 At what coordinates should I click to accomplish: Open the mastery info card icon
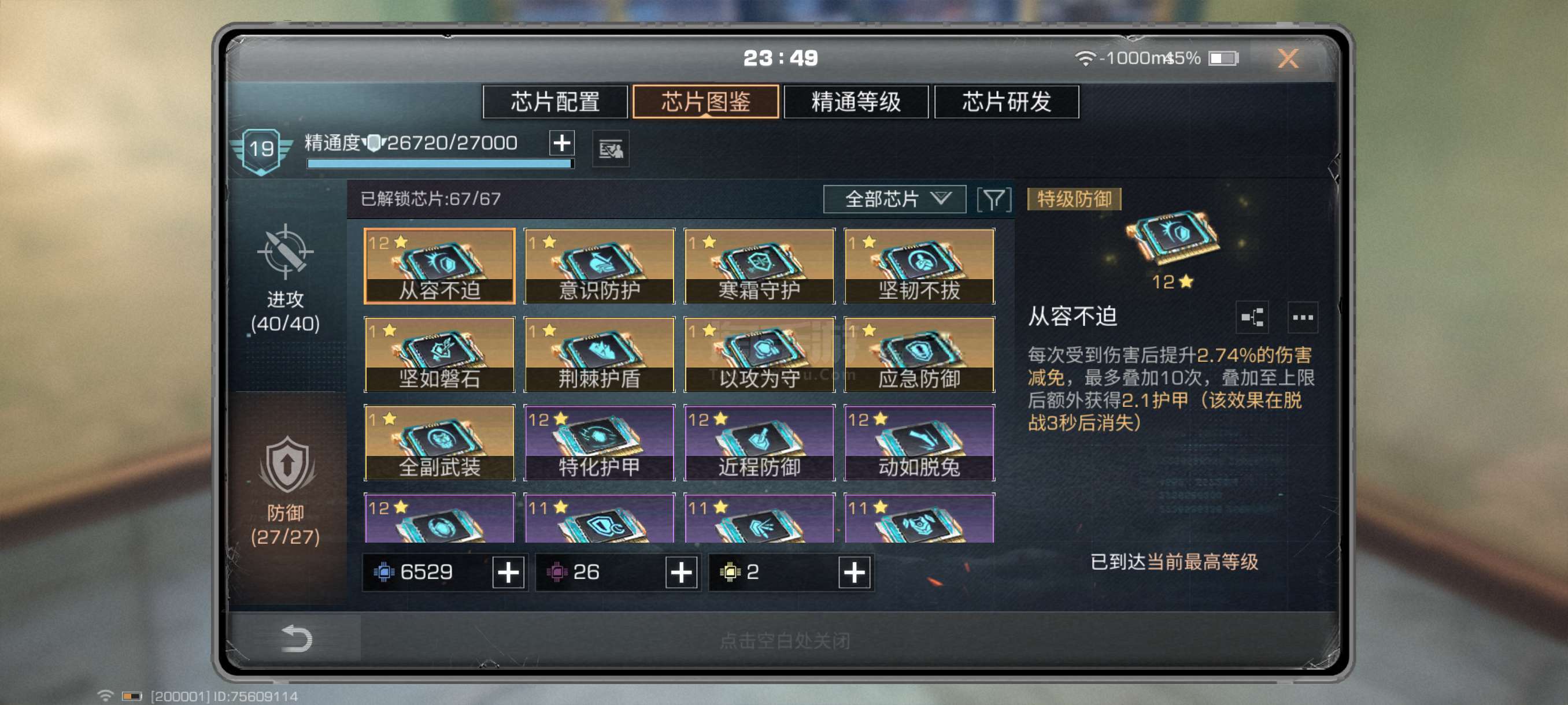point(611,149)
